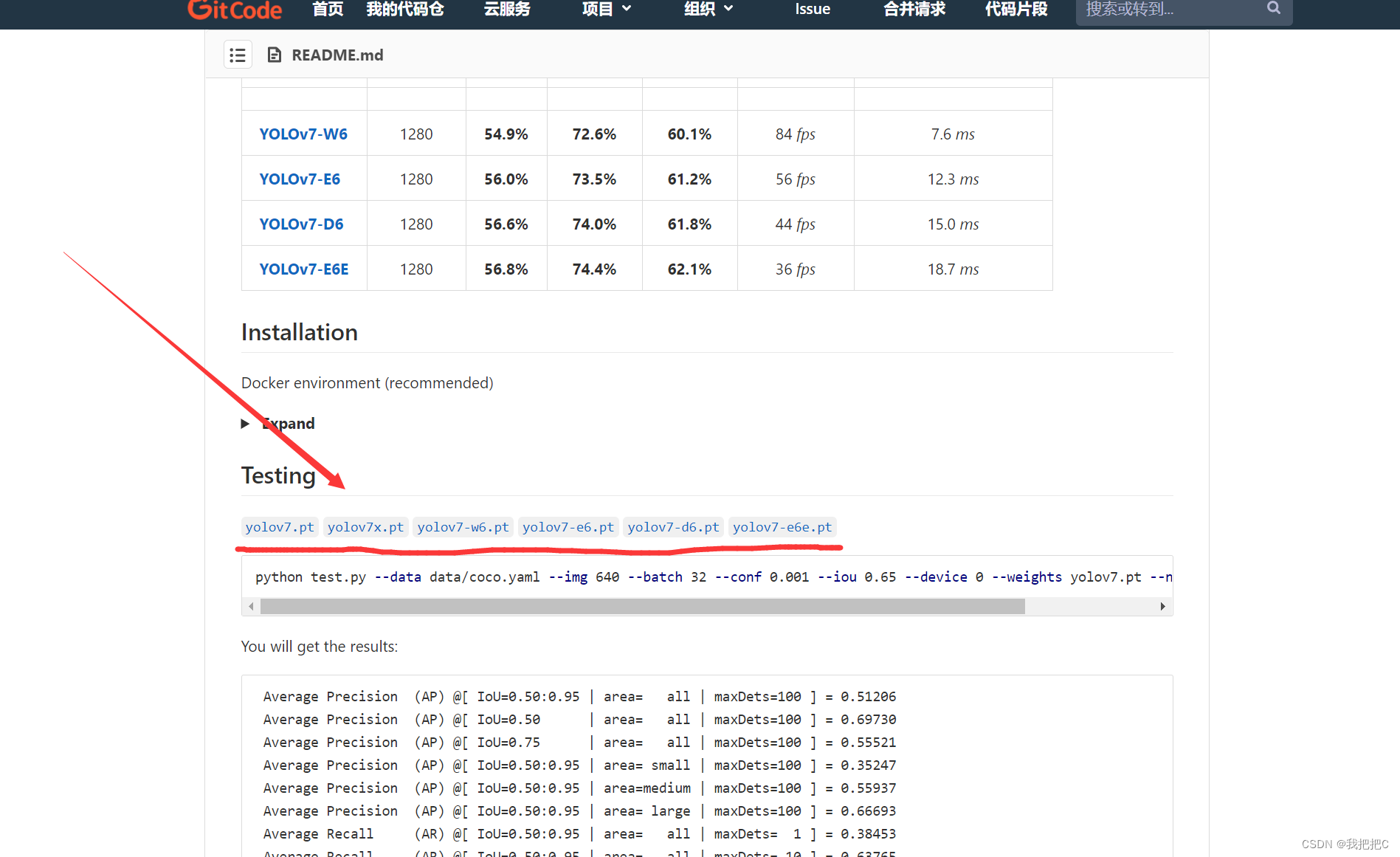Screen dimensions: 1400x857
Task: Click the 54.9% cell in YOLOv7-W6 row
Action: coord(506,134)
